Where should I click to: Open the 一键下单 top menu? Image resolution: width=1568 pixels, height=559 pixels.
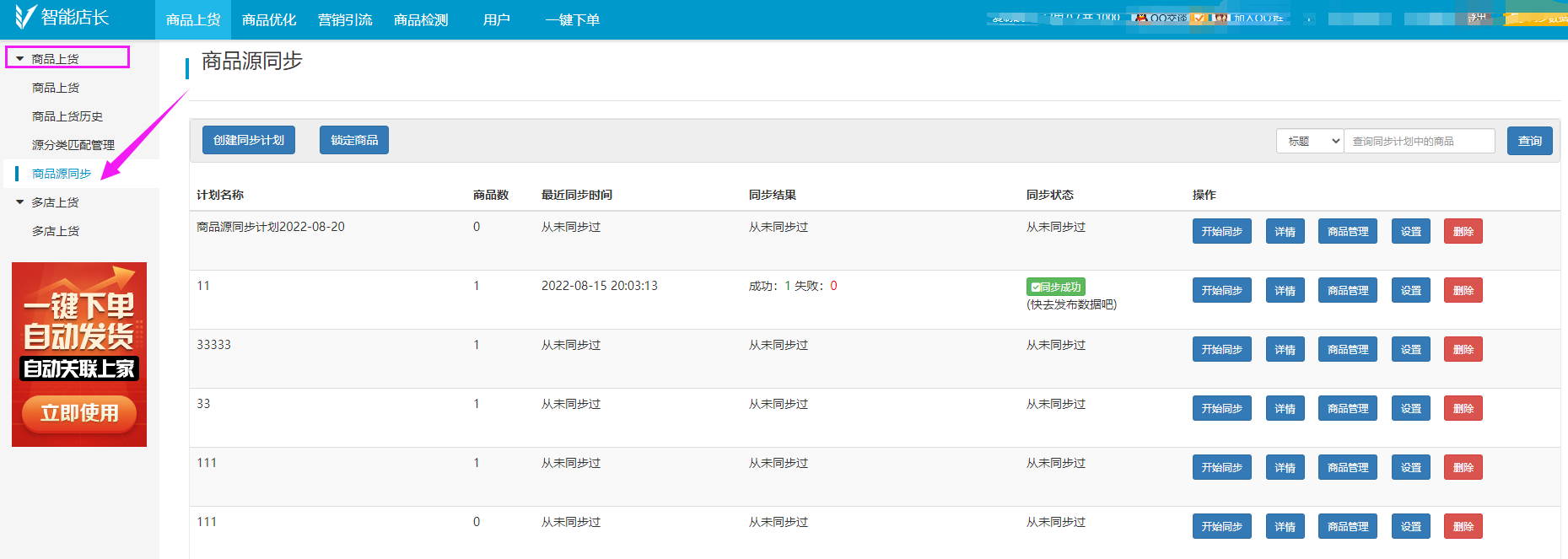coord(572,19)
